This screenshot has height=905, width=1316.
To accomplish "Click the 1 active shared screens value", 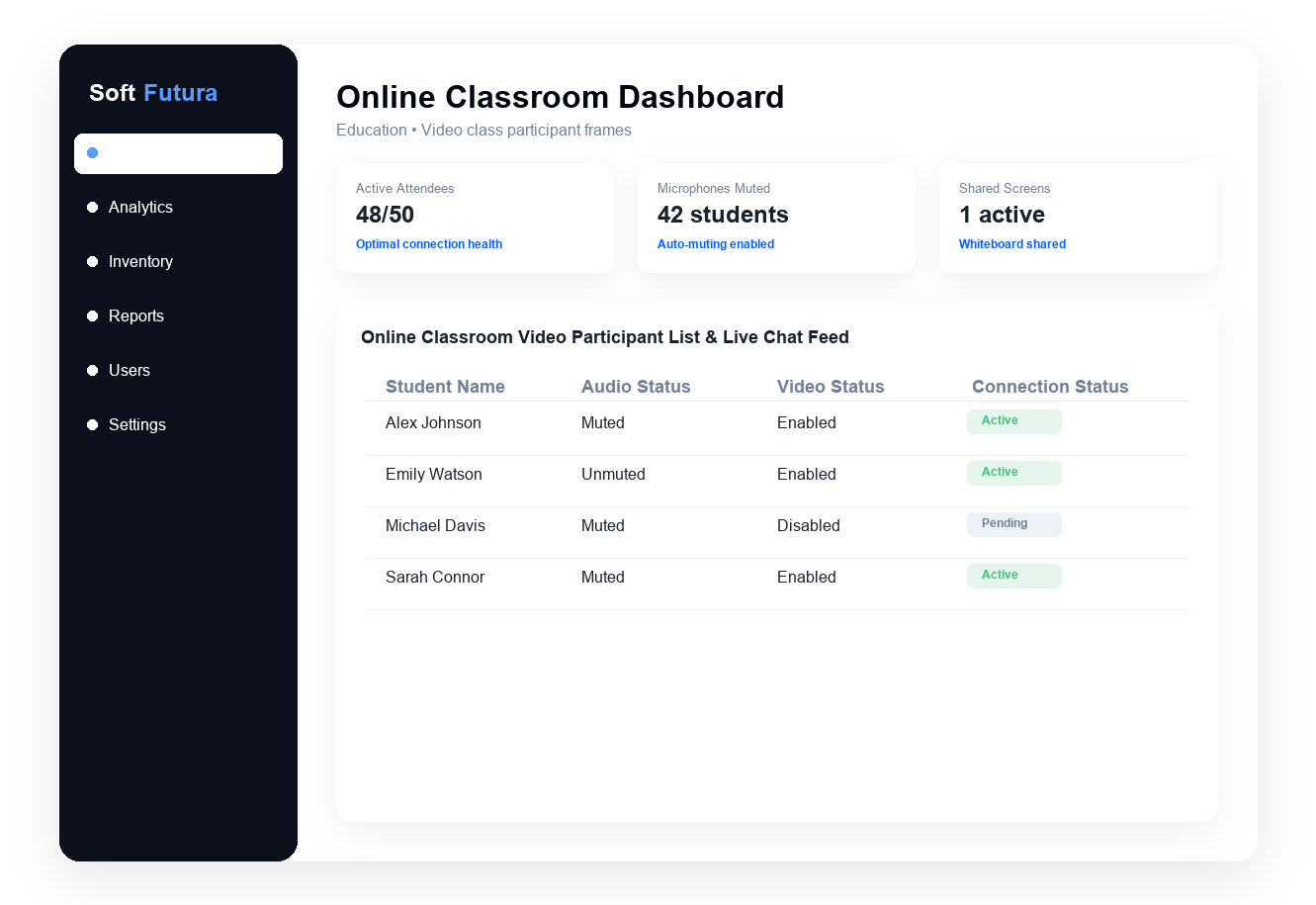I will [1002, 215].
